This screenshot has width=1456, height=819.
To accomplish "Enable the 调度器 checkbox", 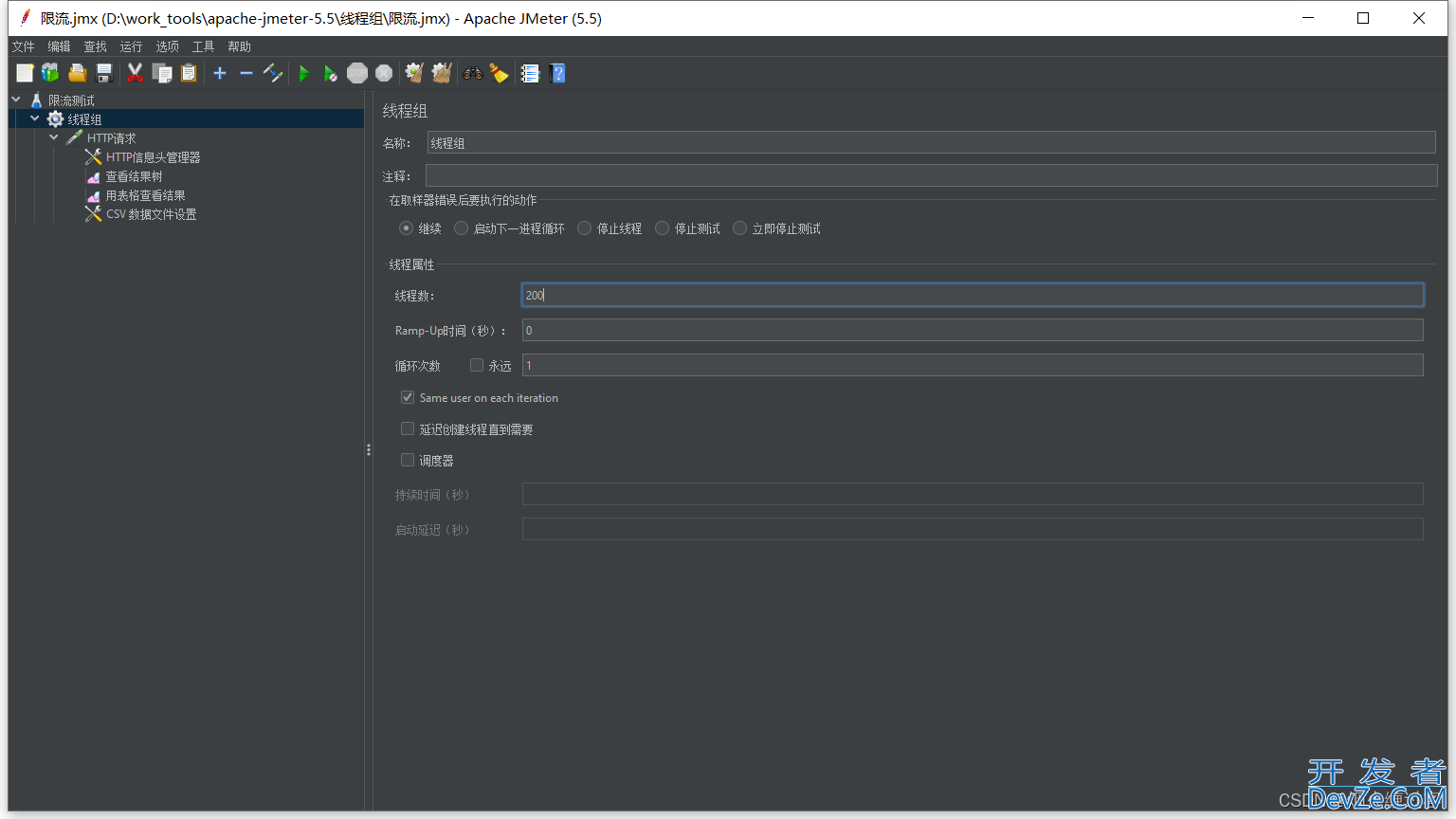I will 408,460.
